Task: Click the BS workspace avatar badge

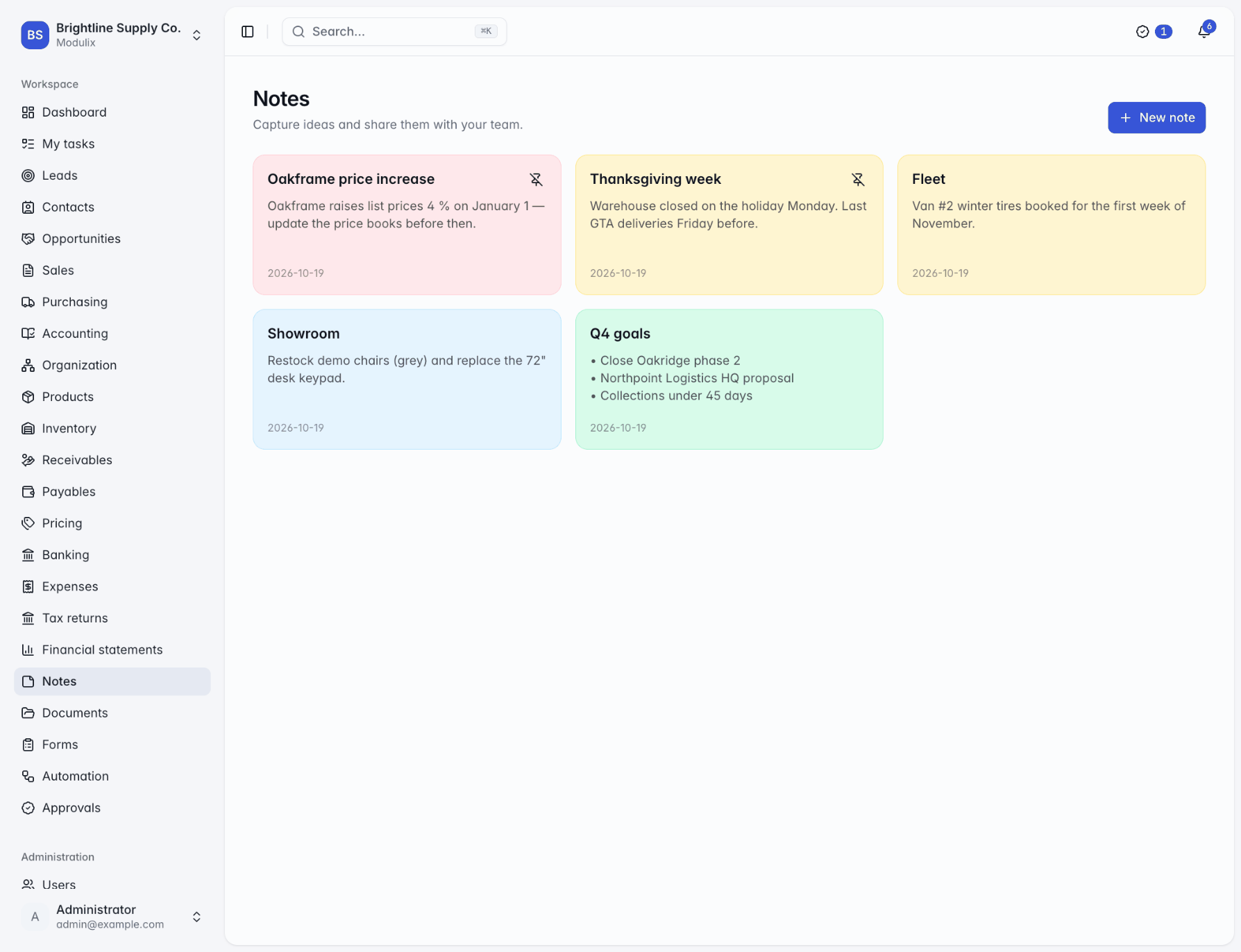Action: coord(35,35)
